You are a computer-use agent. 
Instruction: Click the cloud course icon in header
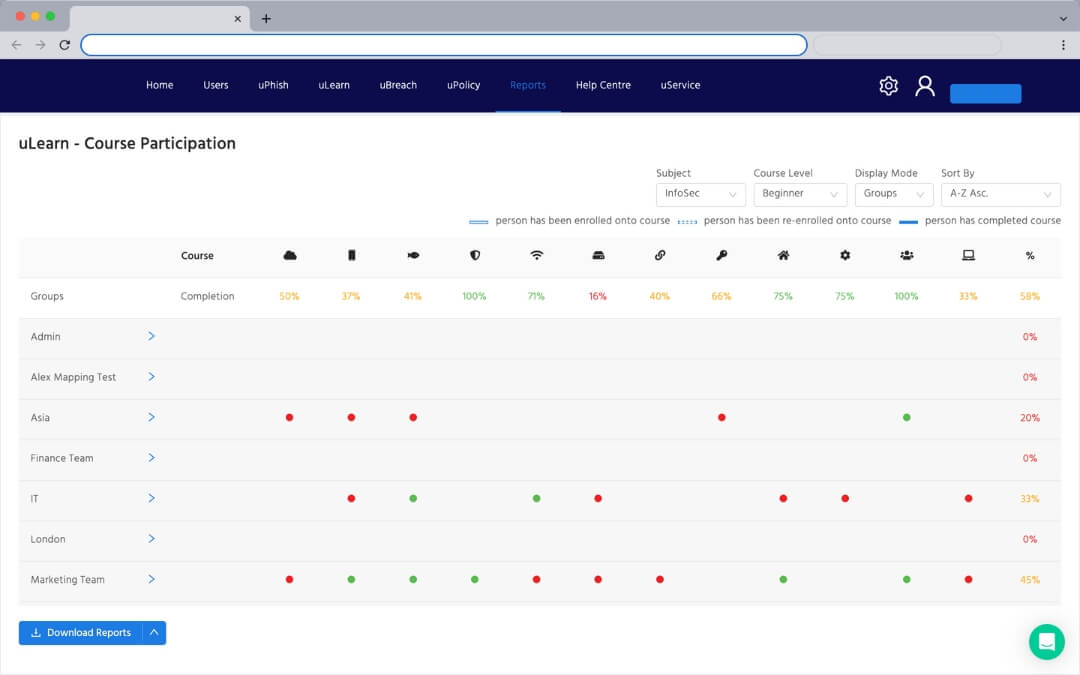290,256
